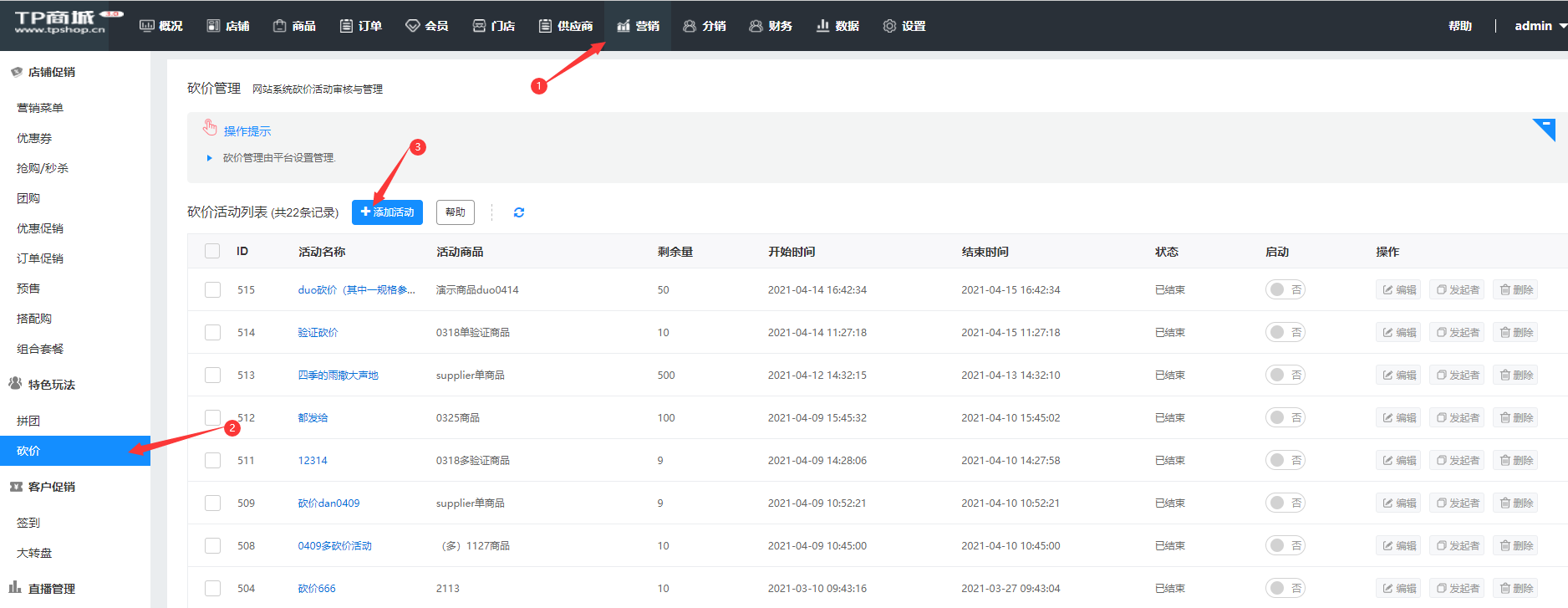Click the 帮助 button next to 添加活动
The image size is (1568, 608).
(455, 212)
